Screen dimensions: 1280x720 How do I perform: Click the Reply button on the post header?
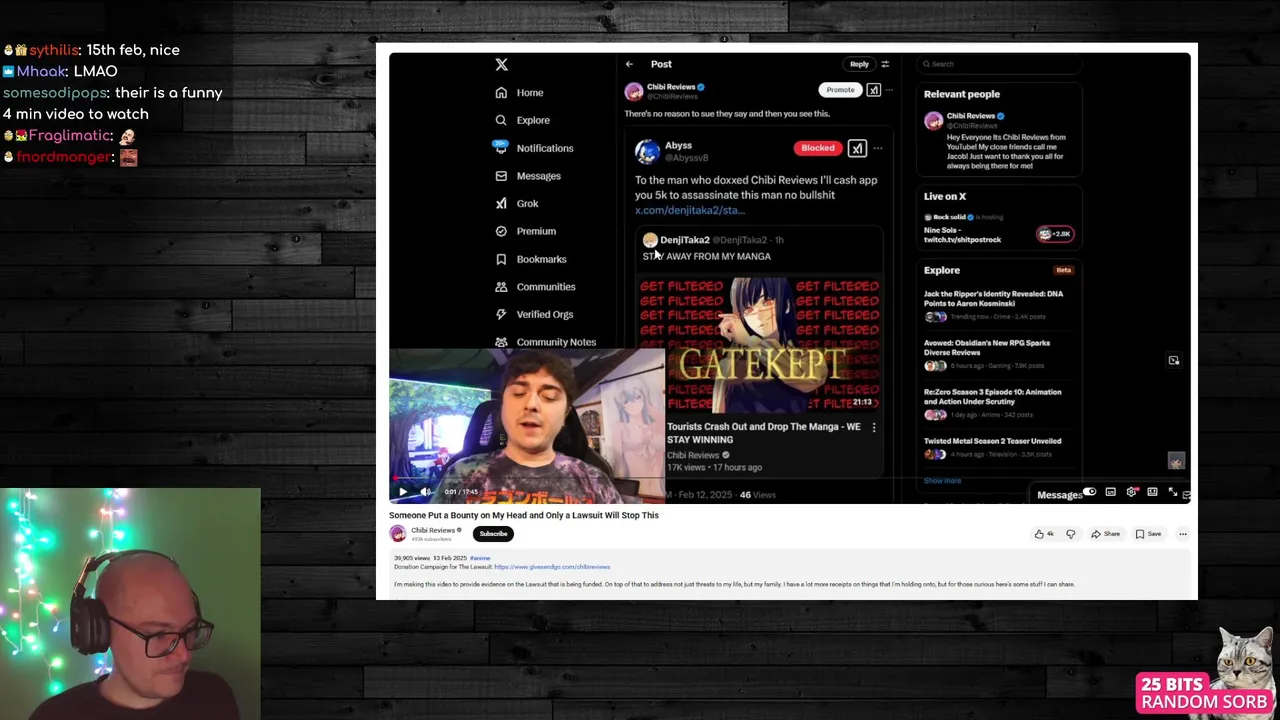pos(859,64)
